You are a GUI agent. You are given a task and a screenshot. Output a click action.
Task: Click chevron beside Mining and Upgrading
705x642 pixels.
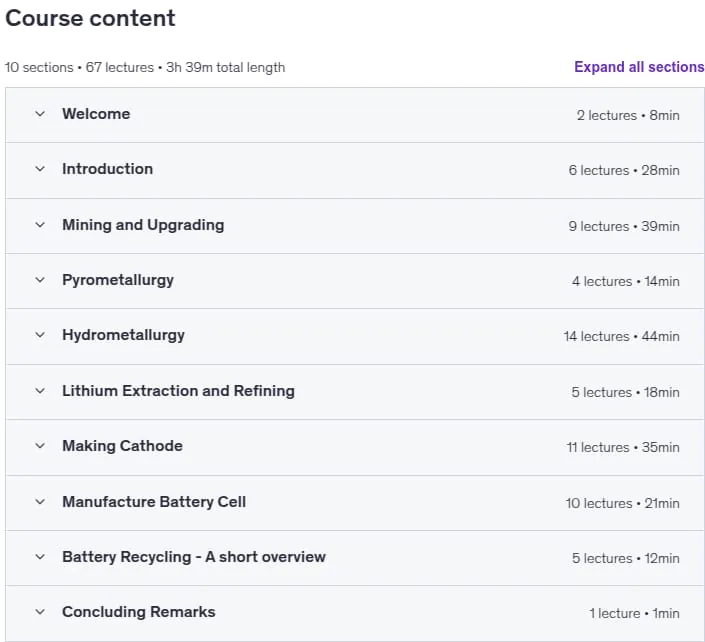coord(40,225)
